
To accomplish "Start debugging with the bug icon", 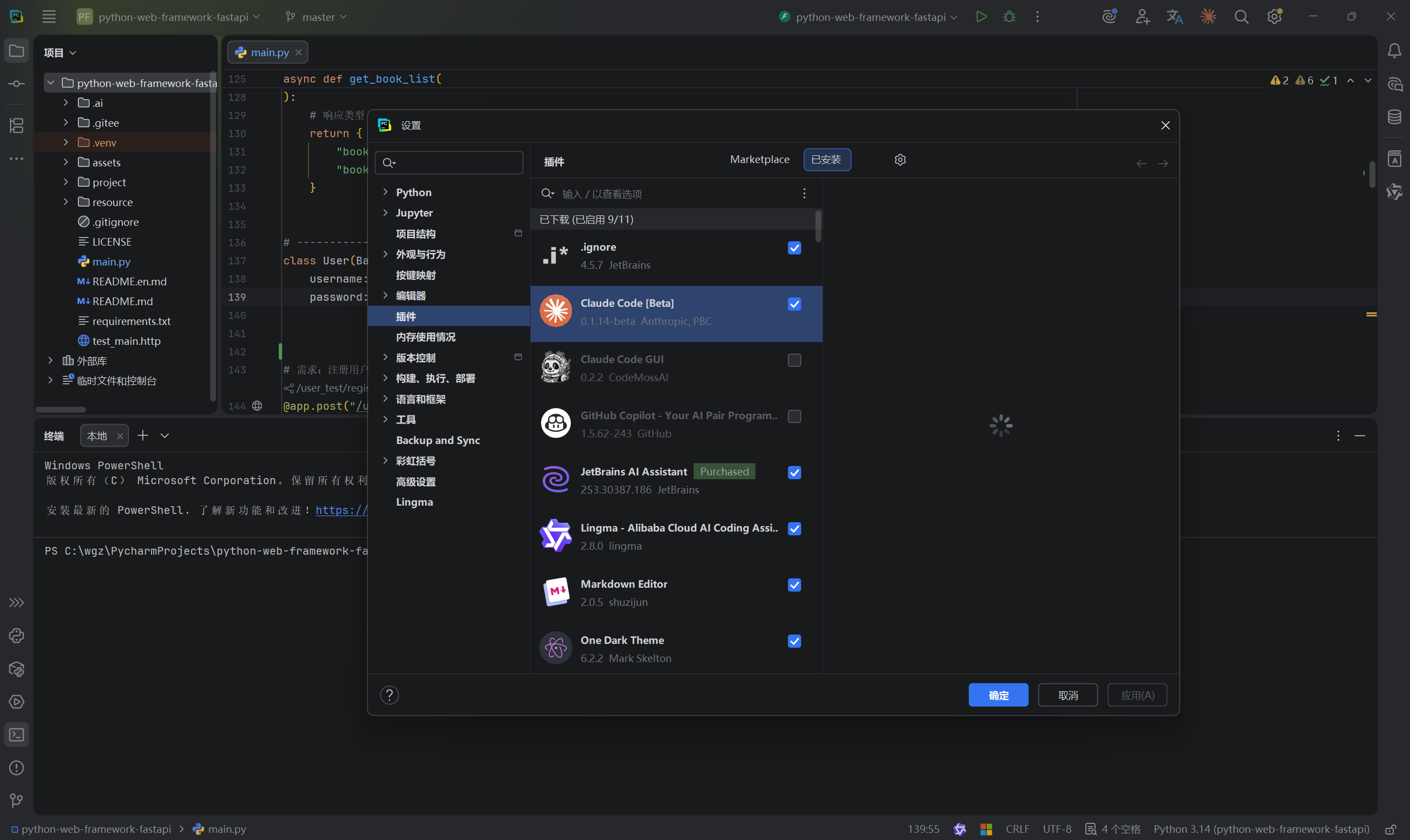I will pos(1009,17).
